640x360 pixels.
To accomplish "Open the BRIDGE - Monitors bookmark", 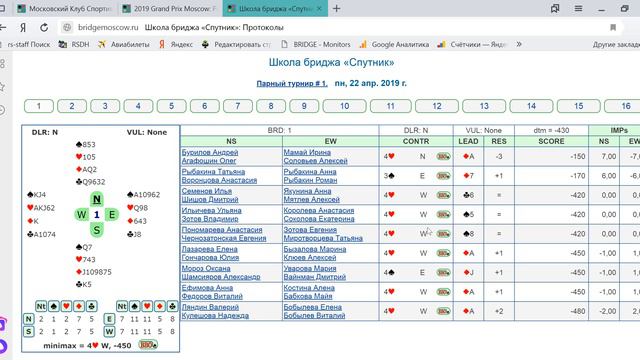I will coord(316,44).
